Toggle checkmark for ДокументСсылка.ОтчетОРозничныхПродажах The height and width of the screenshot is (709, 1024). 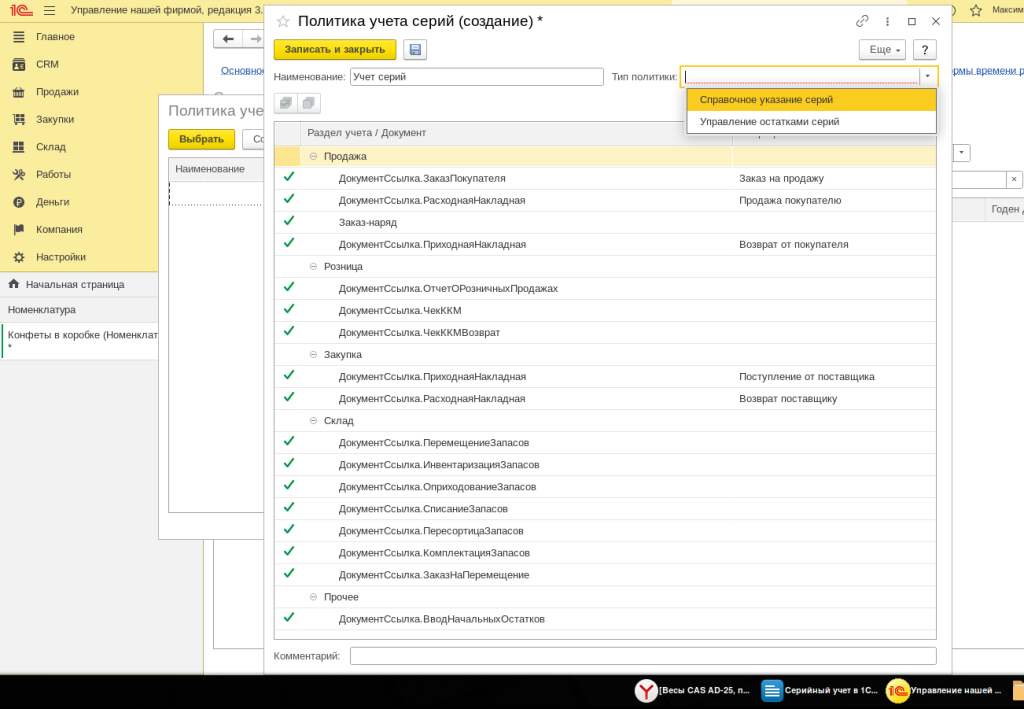coord(289,287)
